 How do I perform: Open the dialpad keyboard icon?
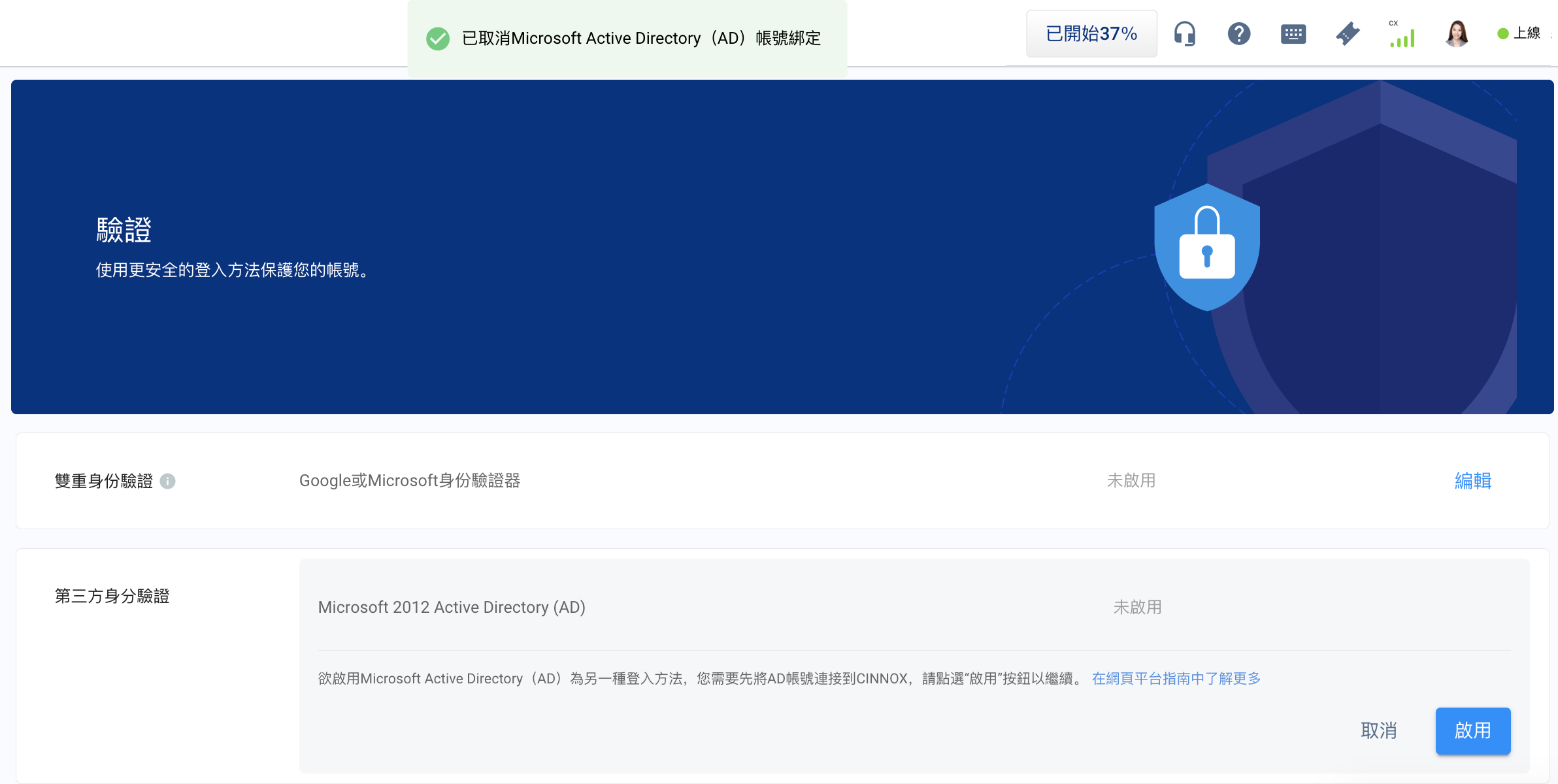pos(1293,34)
